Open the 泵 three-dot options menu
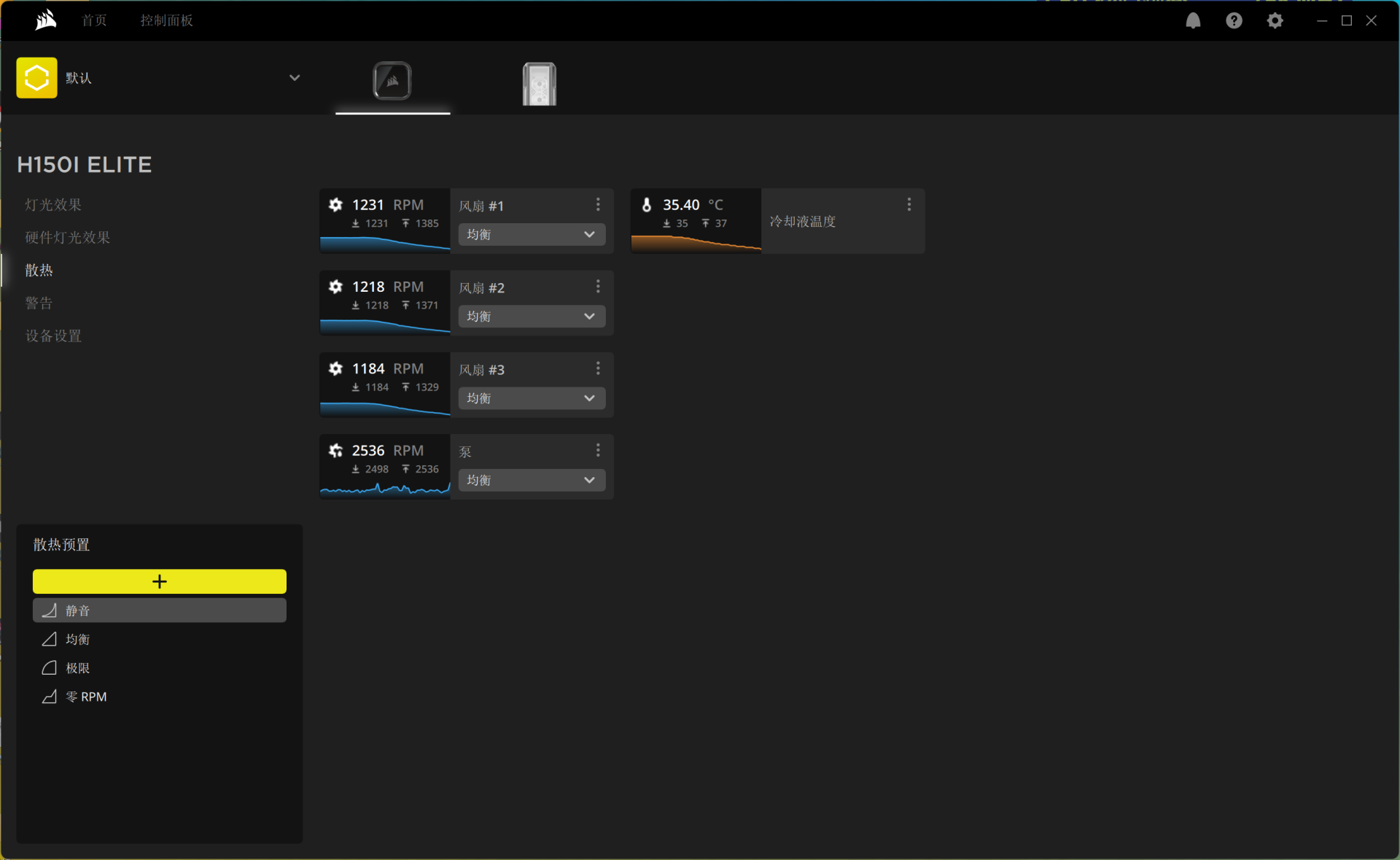This screenshot has height=860, width=1400. (598, 450)
